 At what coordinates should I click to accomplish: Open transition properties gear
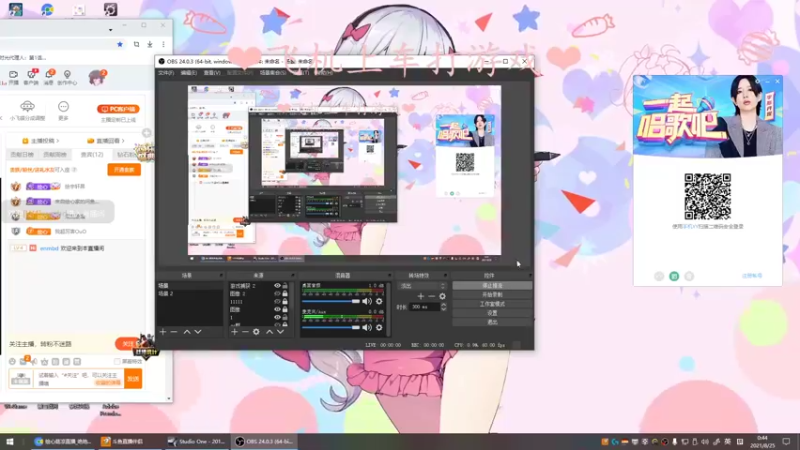(442, 296)
